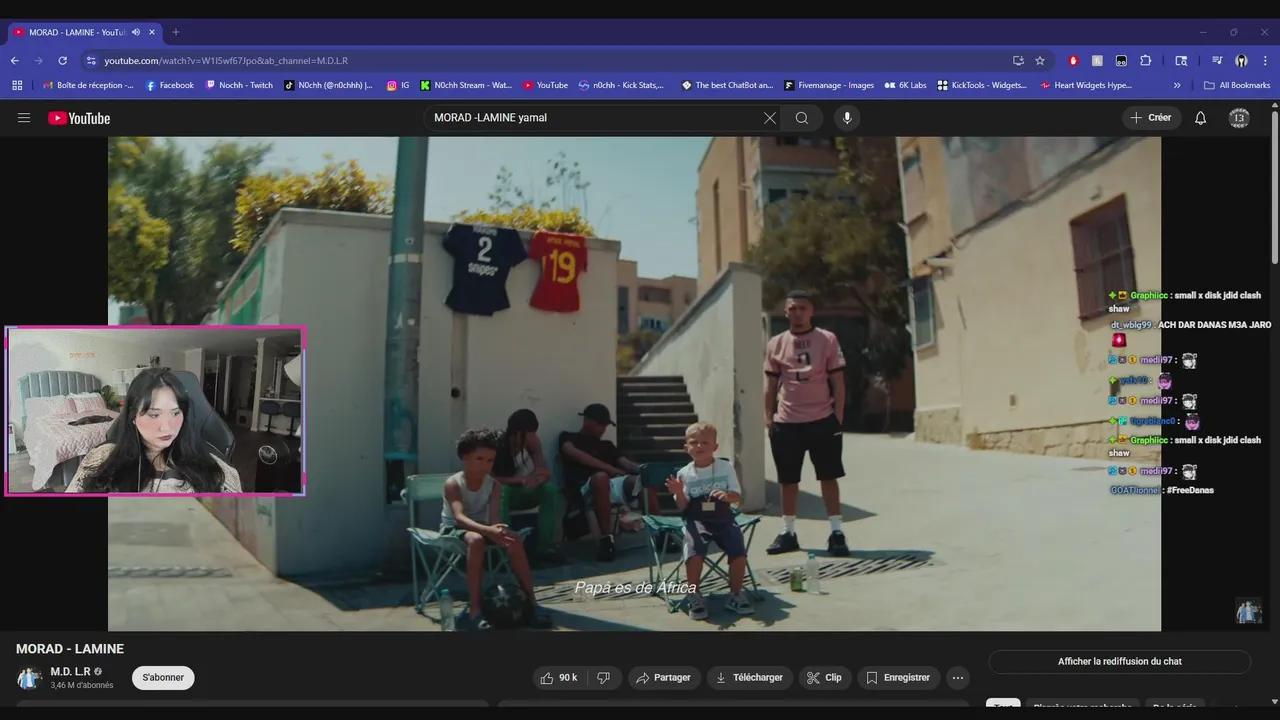The height and width of the screenshot is (720, 1280).
Task: Reload the page
Action: point(63,61)
